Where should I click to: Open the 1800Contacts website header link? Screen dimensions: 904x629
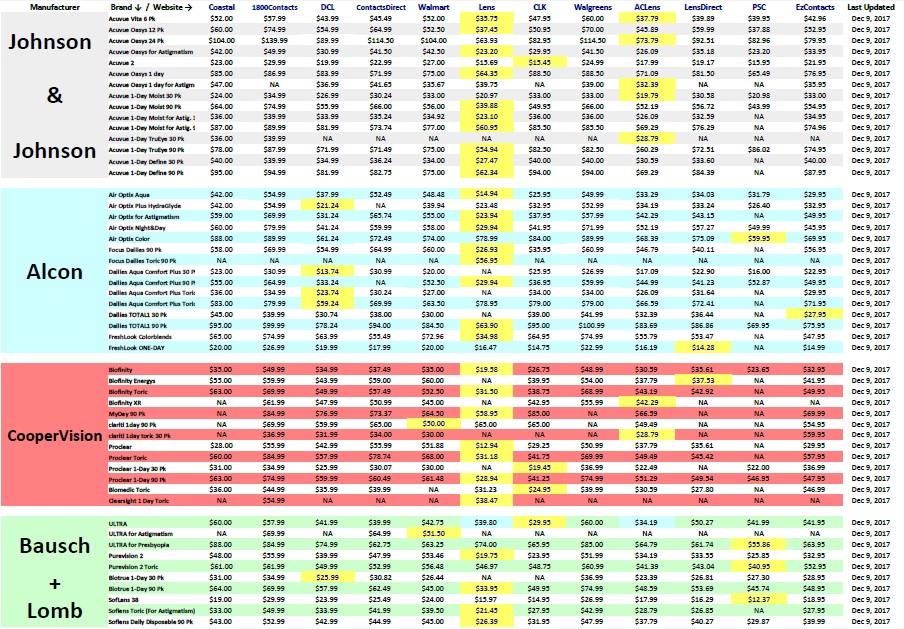point(274,7)
